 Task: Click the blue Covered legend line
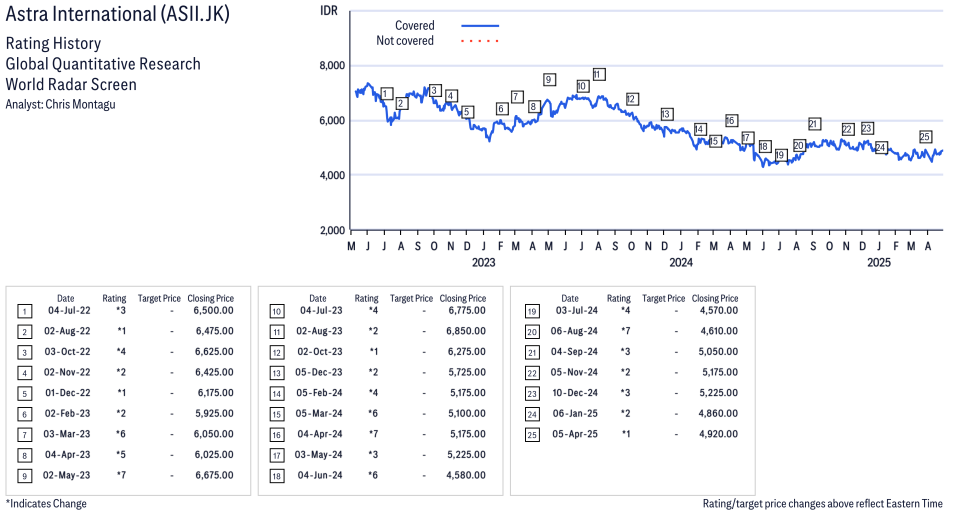click(x=480, y=26)
